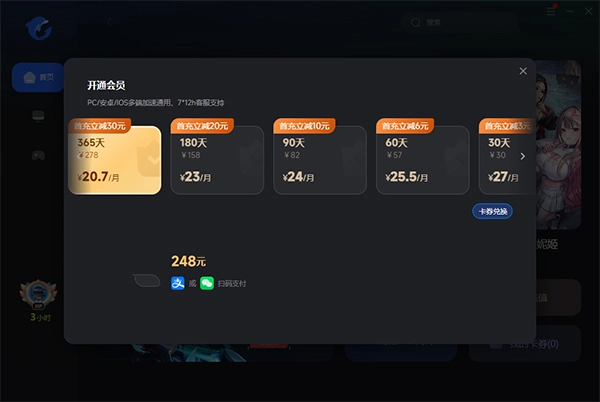
Task: Click the search magnifier icon
Action: (x=416, y=23)
